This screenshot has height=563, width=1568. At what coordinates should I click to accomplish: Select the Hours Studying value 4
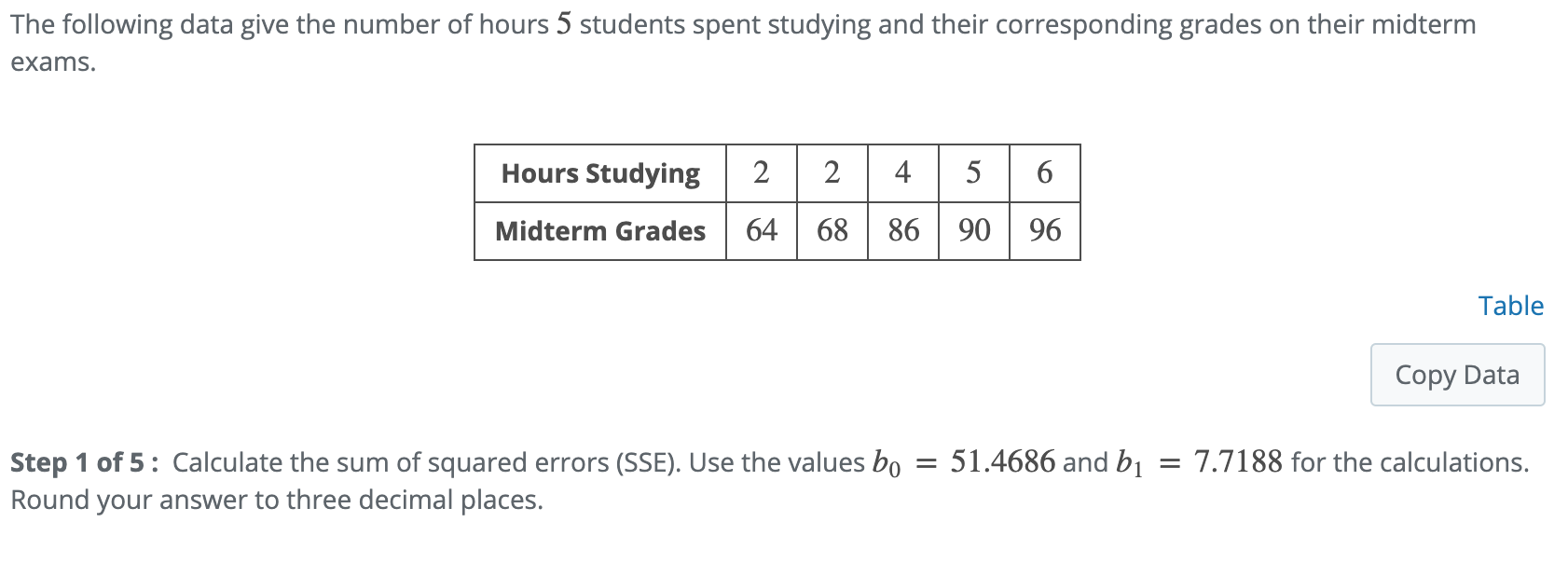click(902, 172)
